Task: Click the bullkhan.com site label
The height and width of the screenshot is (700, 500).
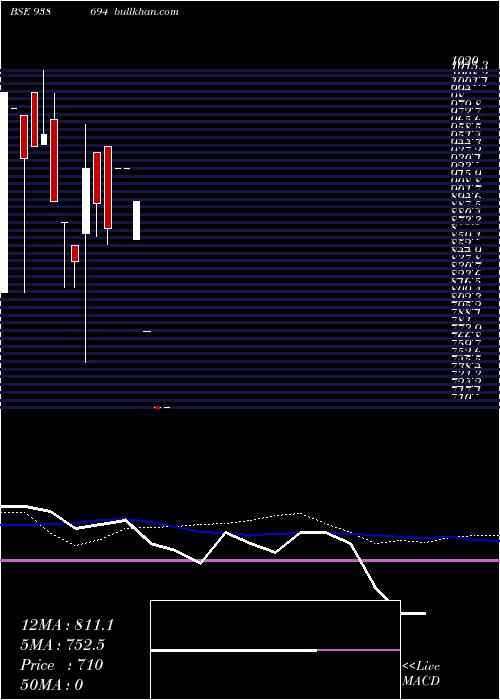Action: click(146, 12)
